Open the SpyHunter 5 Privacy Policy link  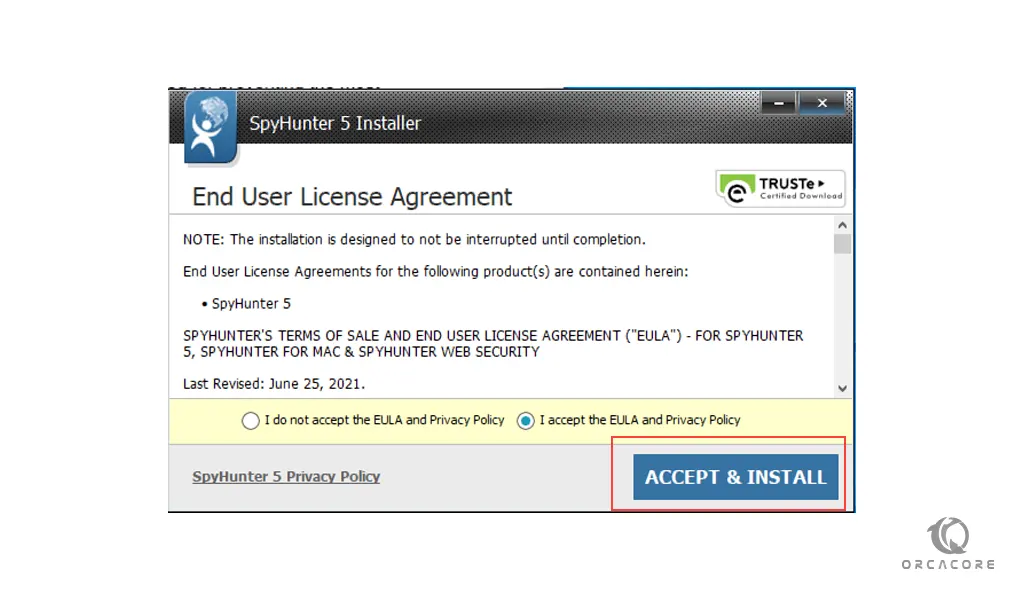[x=286, y=477]
